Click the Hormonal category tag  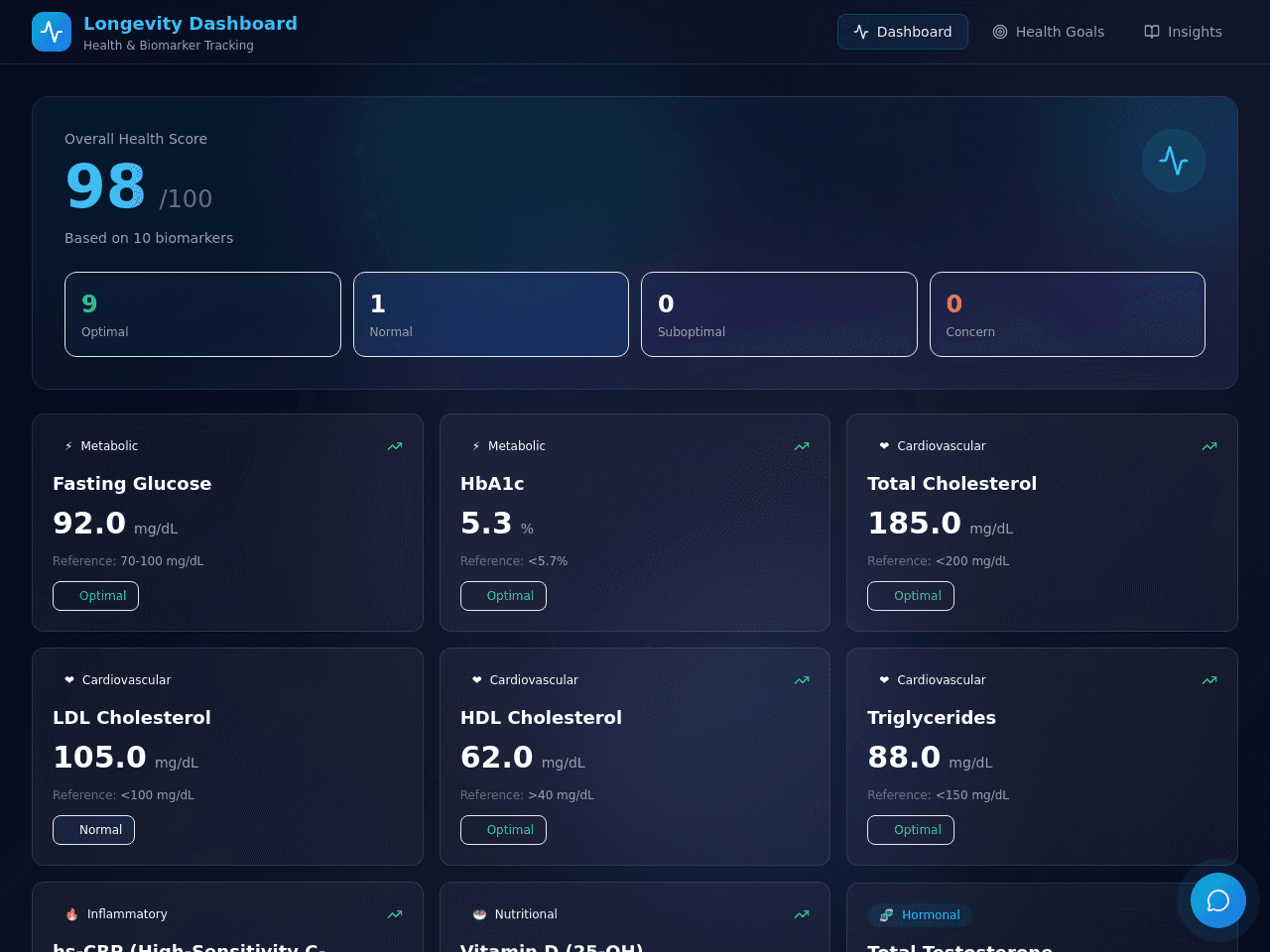click(920, 915)
